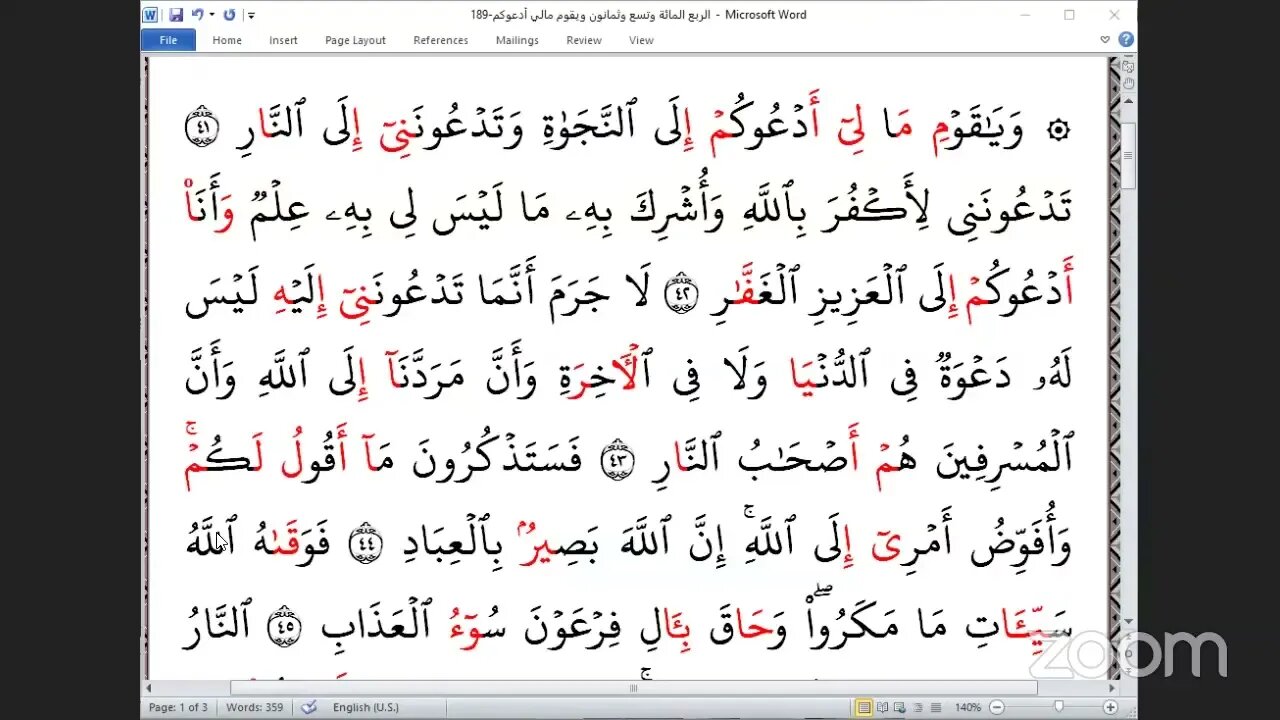Open the Review ribbon tab
Screen dimensions: 1280x720
pyautogui.click(x=584, y=40)
